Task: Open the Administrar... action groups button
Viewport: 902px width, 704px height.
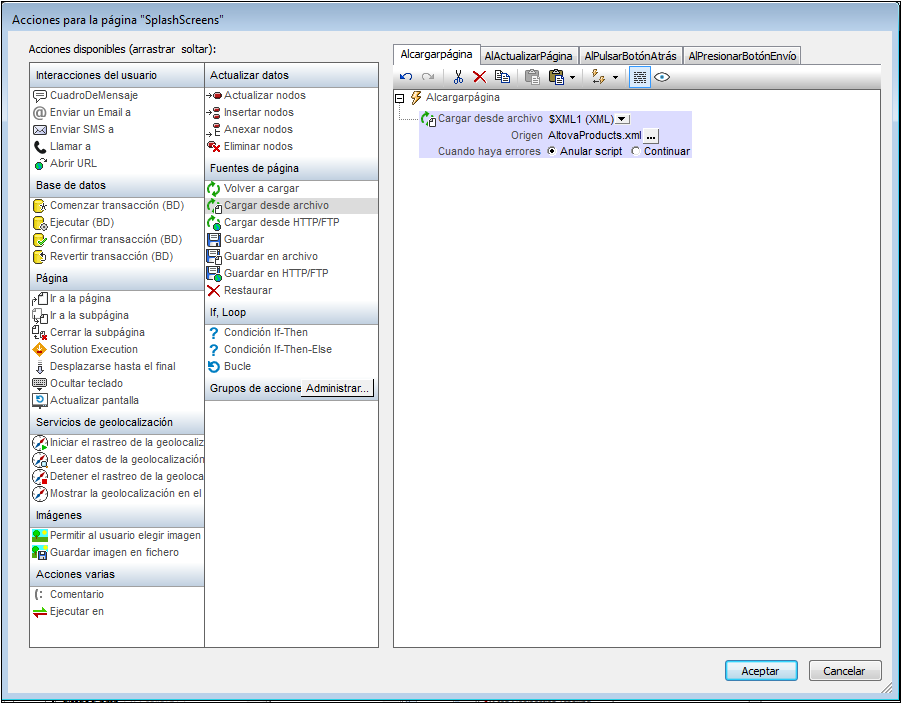Action: pos(337,388)
